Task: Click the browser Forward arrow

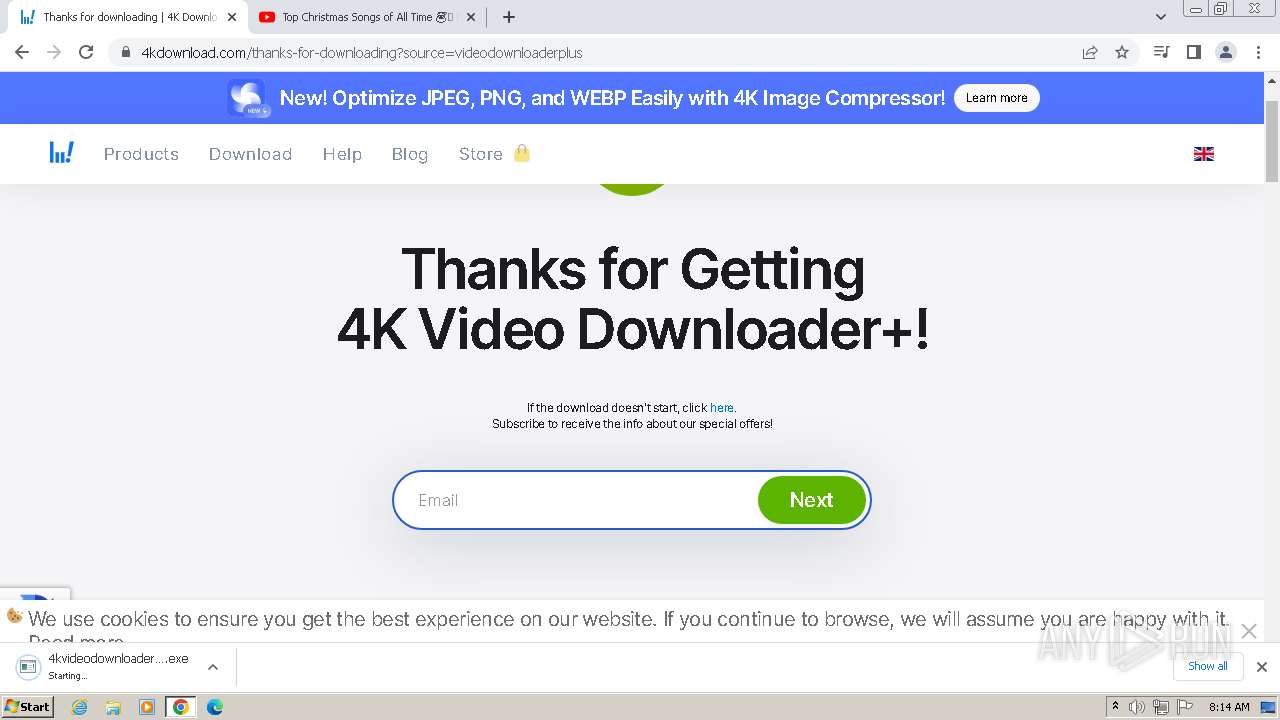Action: coord(54,52)
